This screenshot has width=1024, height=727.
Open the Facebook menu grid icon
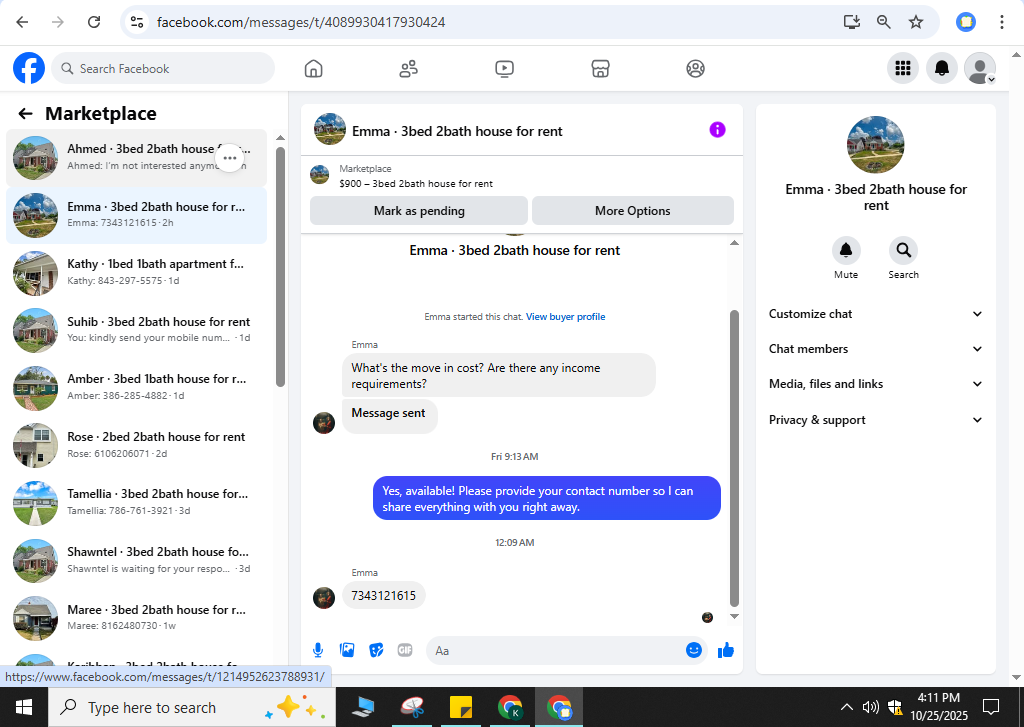pyautogui.click(x=903, y=68)
